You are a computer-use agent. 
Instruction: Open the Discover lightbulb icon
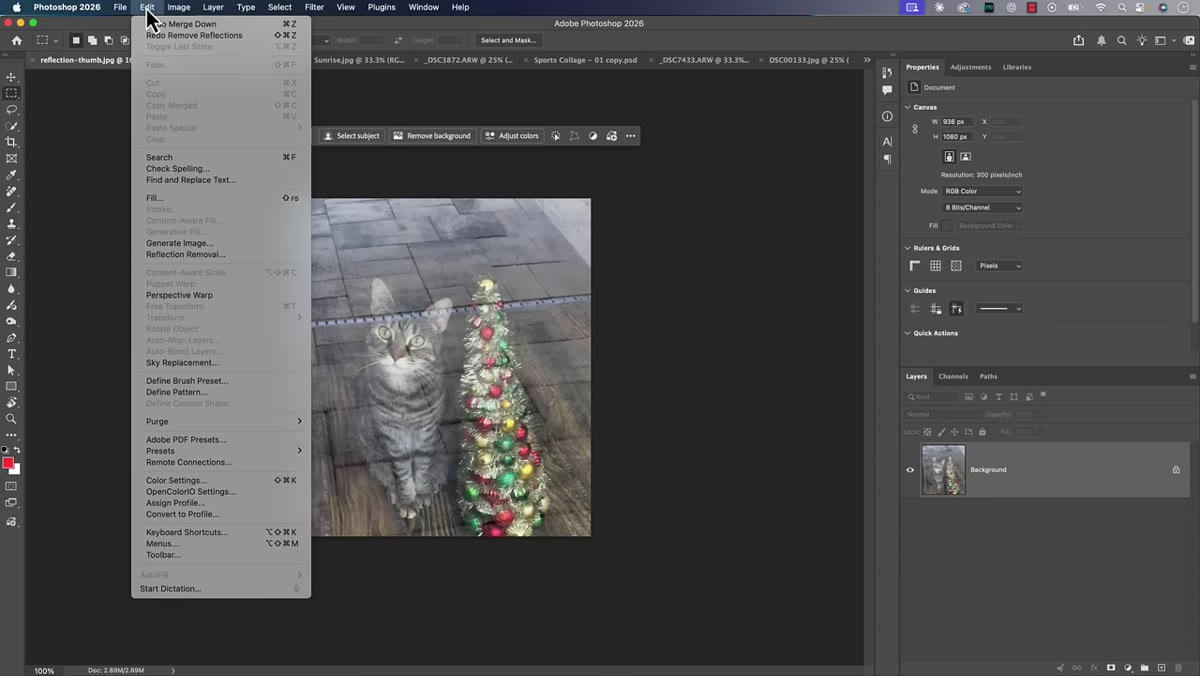tap(1140, 40)
